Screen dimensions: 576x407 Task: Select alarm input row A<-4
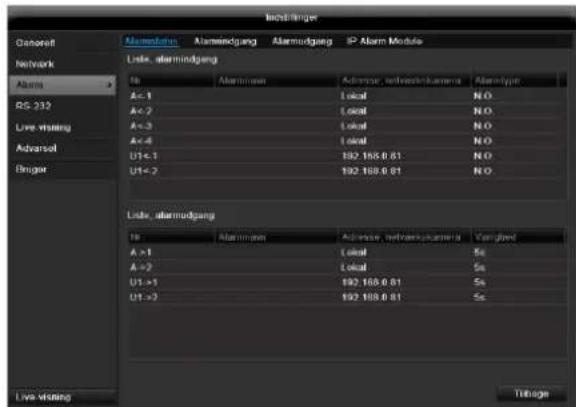tap(347, 141)
